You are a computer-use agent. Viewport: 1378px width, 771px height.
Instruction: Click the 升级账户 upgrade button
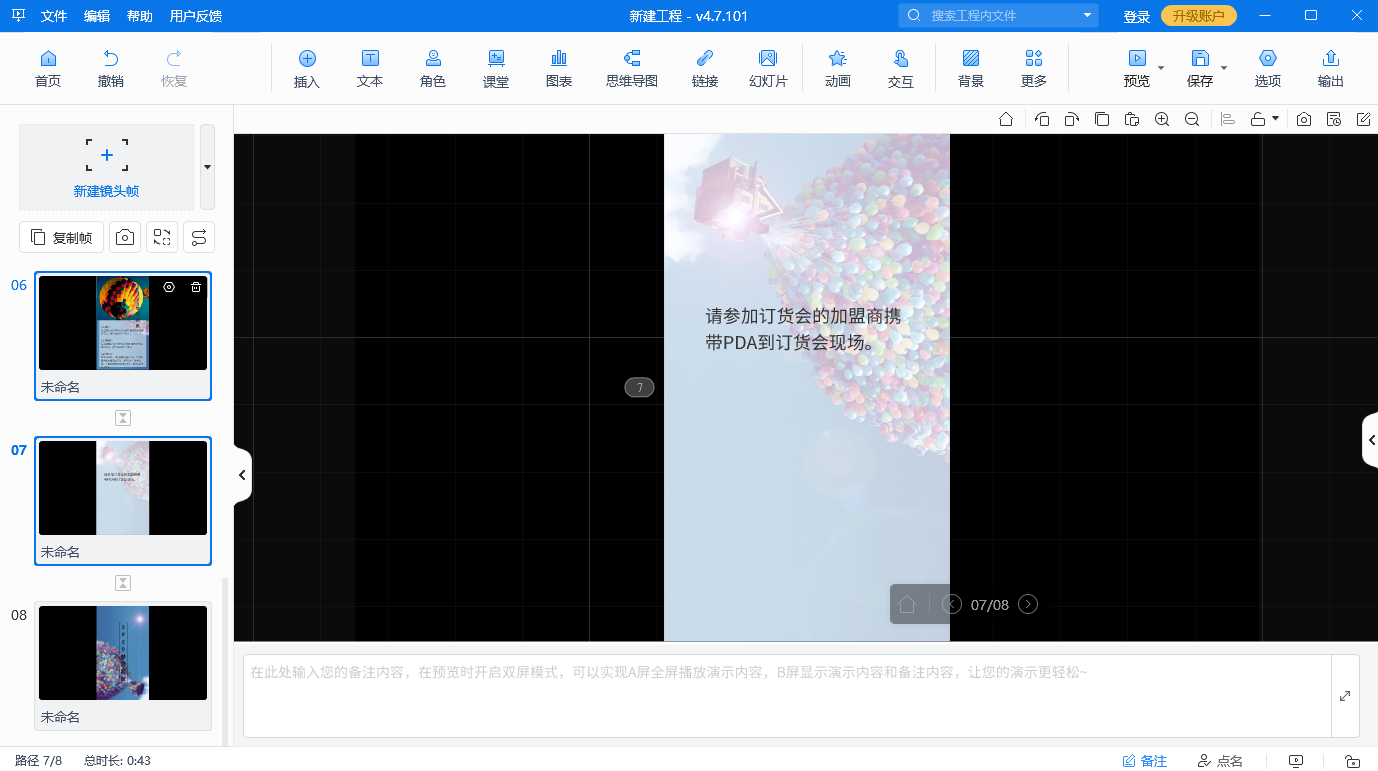pyautogui.click(x=1199, y=16)
